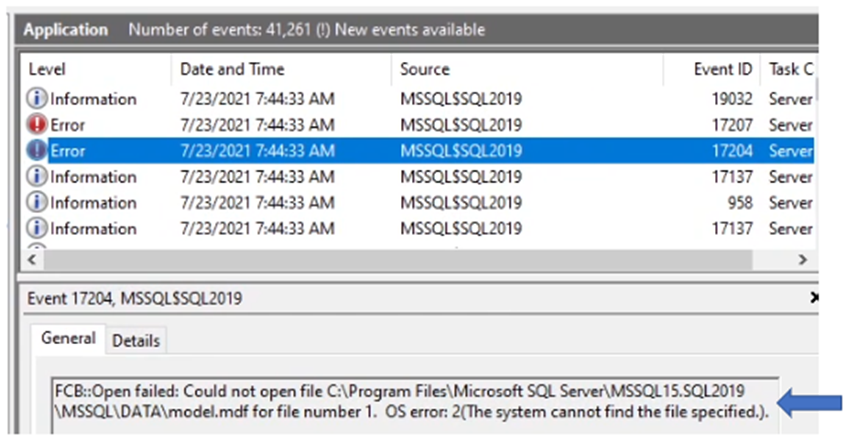Click the horizontal scrollbar track of event list
The image size is (850, 442).
pos(400,259)
